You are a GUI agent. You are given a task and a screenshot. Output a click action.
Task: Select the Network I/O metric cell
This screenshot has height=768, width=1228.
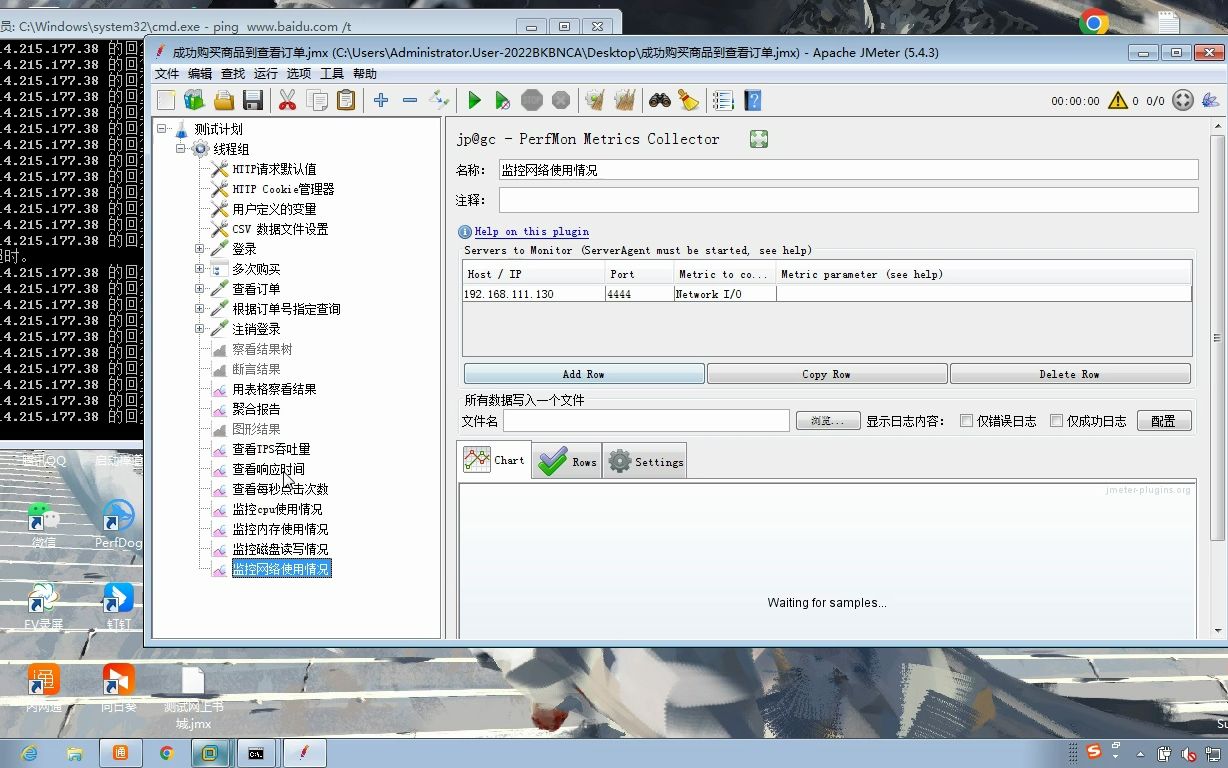click(x=725, y=294)
